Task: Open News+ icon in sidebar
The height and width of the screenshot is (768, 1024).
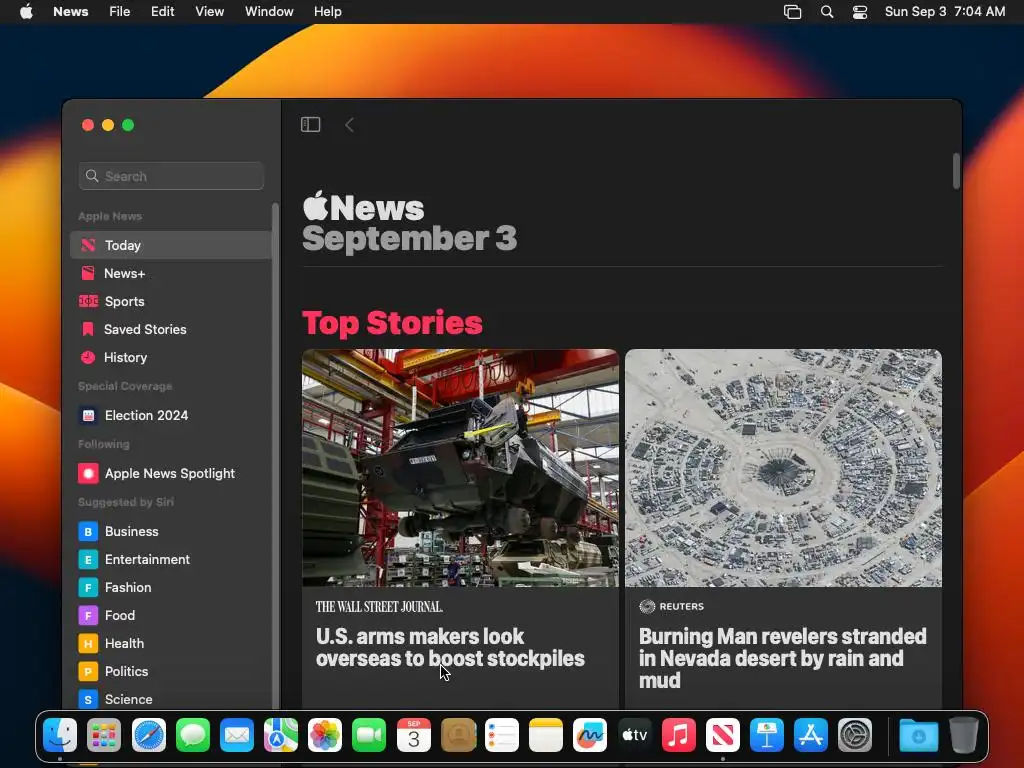Action: (88, 273)
